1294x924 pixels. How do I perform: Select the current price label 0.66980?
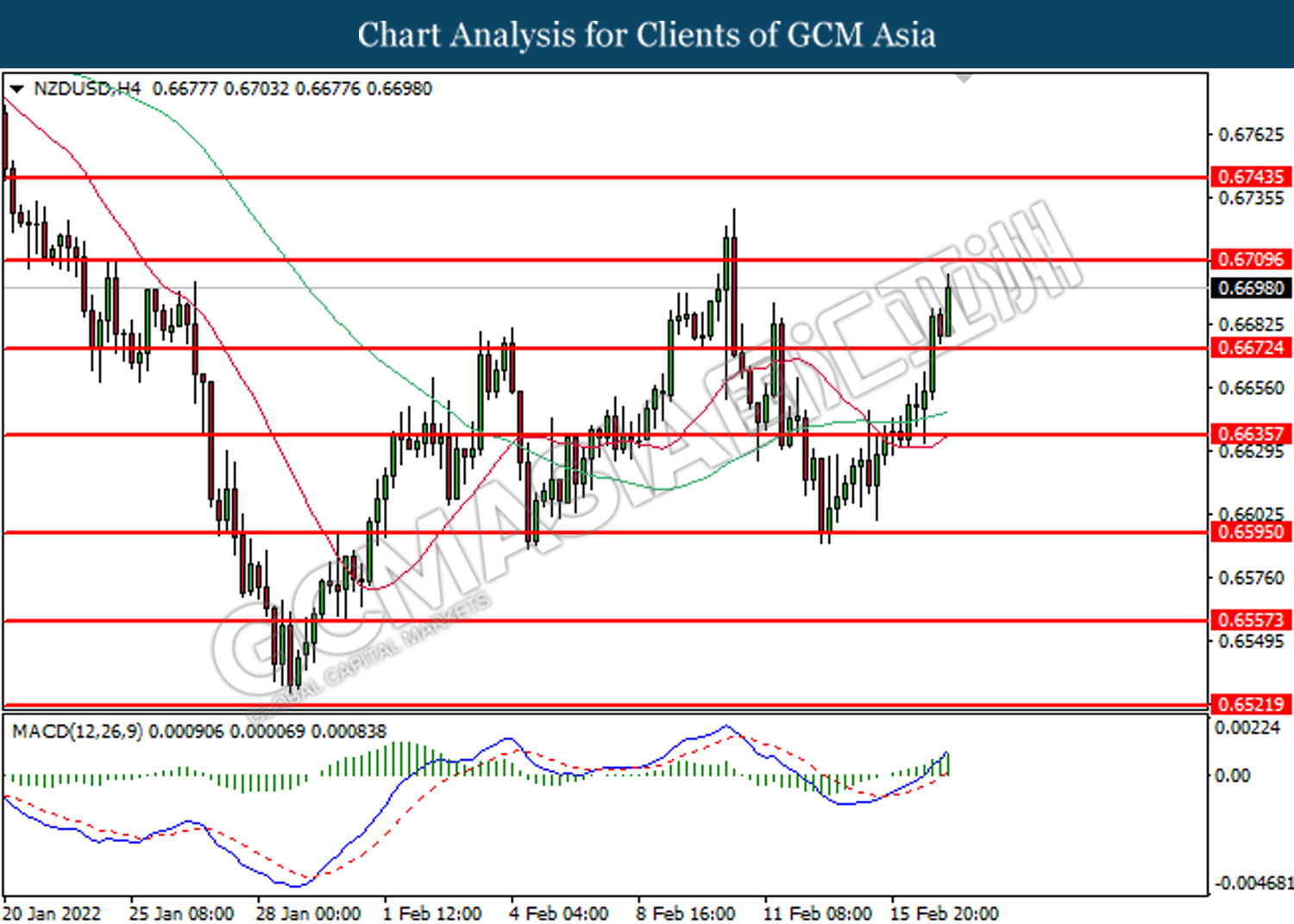(x=1251, y=288)
